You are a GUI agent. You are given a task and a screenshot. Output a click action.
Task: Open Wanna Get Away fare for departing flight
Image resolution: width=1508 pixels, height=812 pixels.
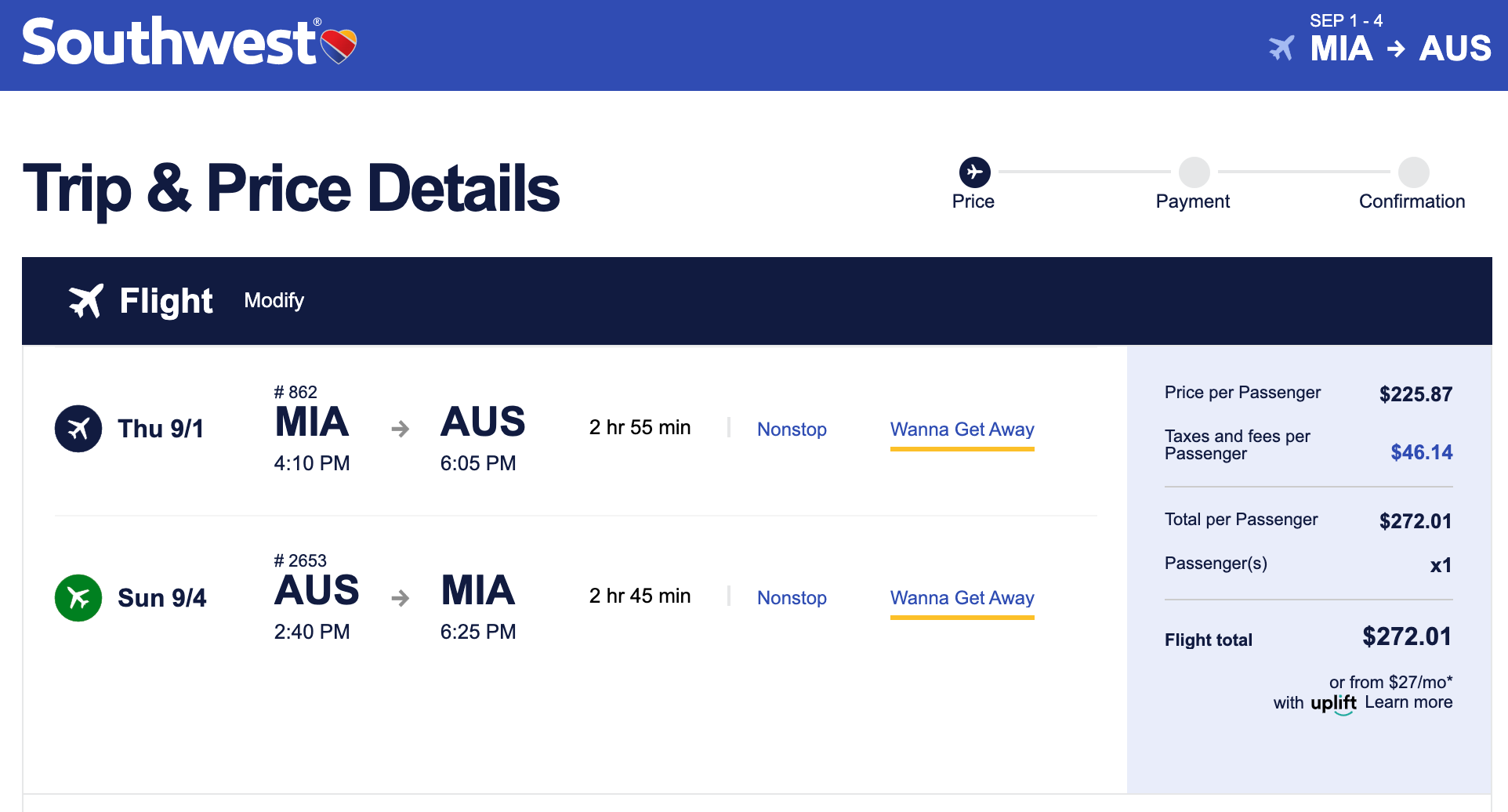[962, 430]
